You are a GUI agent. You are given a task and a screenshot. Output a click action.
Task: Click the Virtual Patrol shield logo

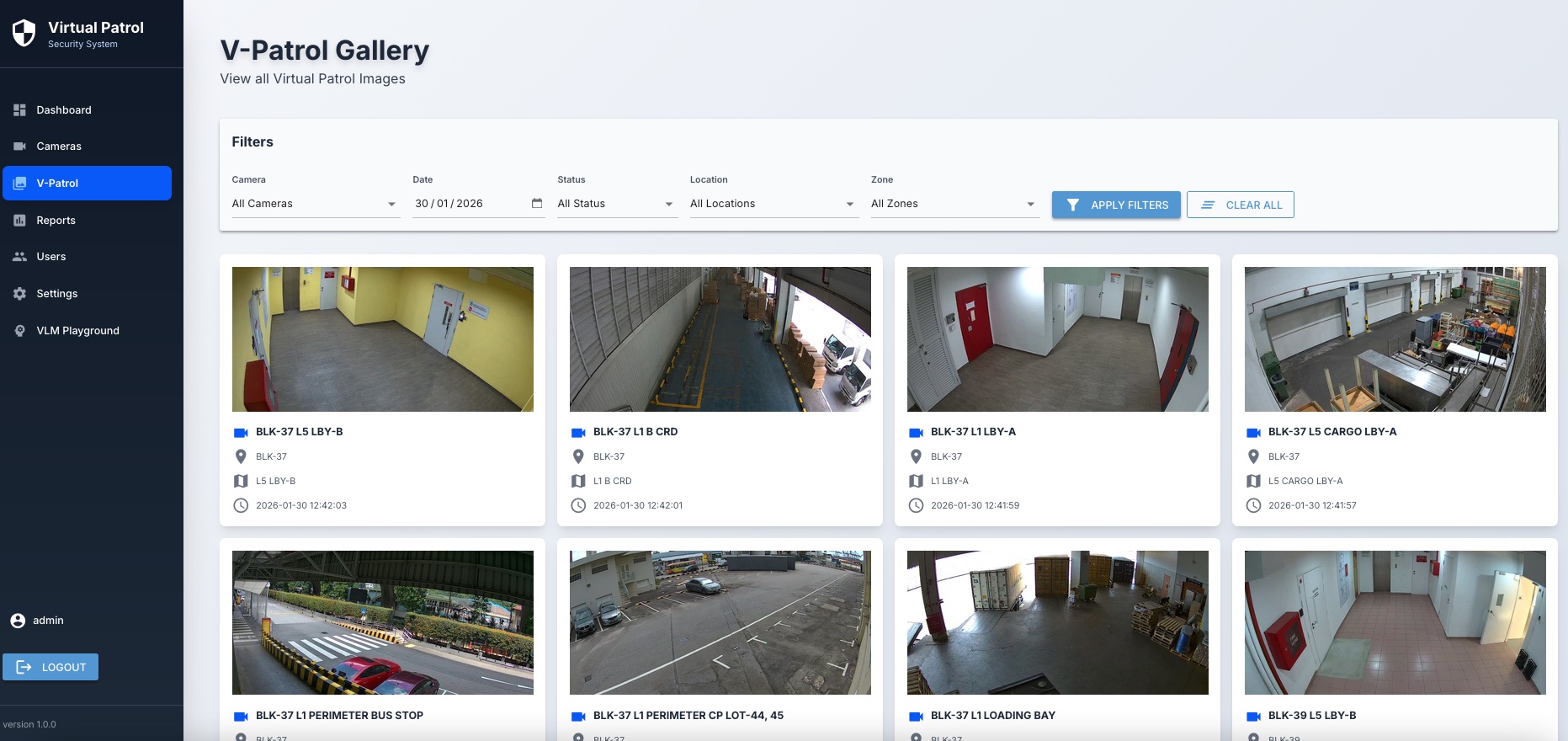(24, 34)
